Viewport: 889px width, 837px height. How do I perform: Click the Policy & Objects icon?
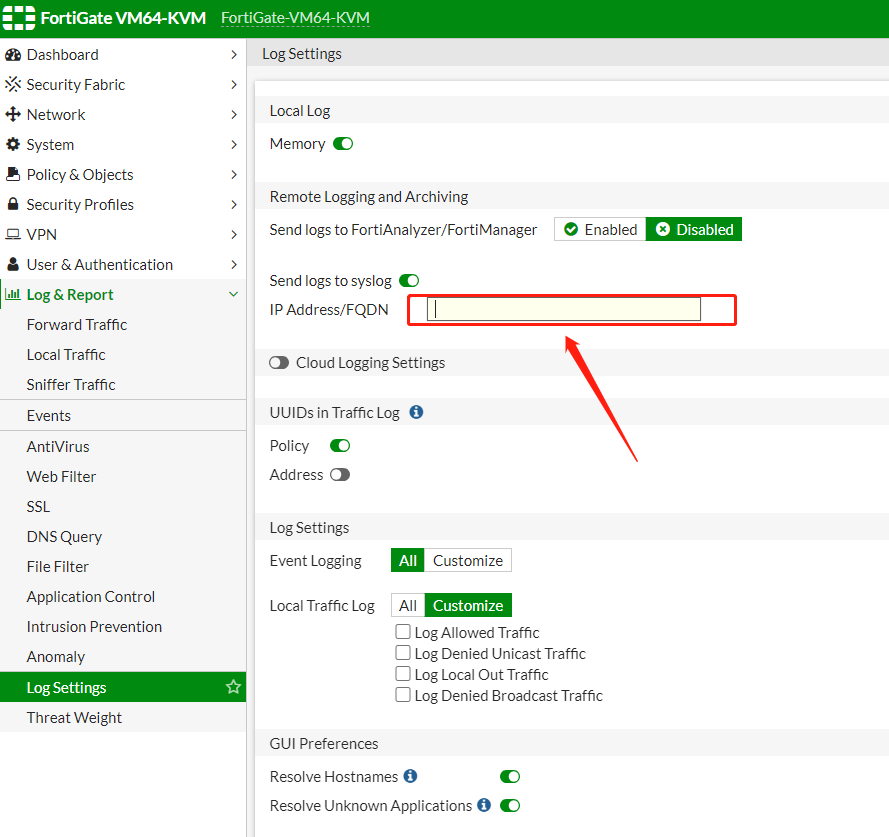13,175
